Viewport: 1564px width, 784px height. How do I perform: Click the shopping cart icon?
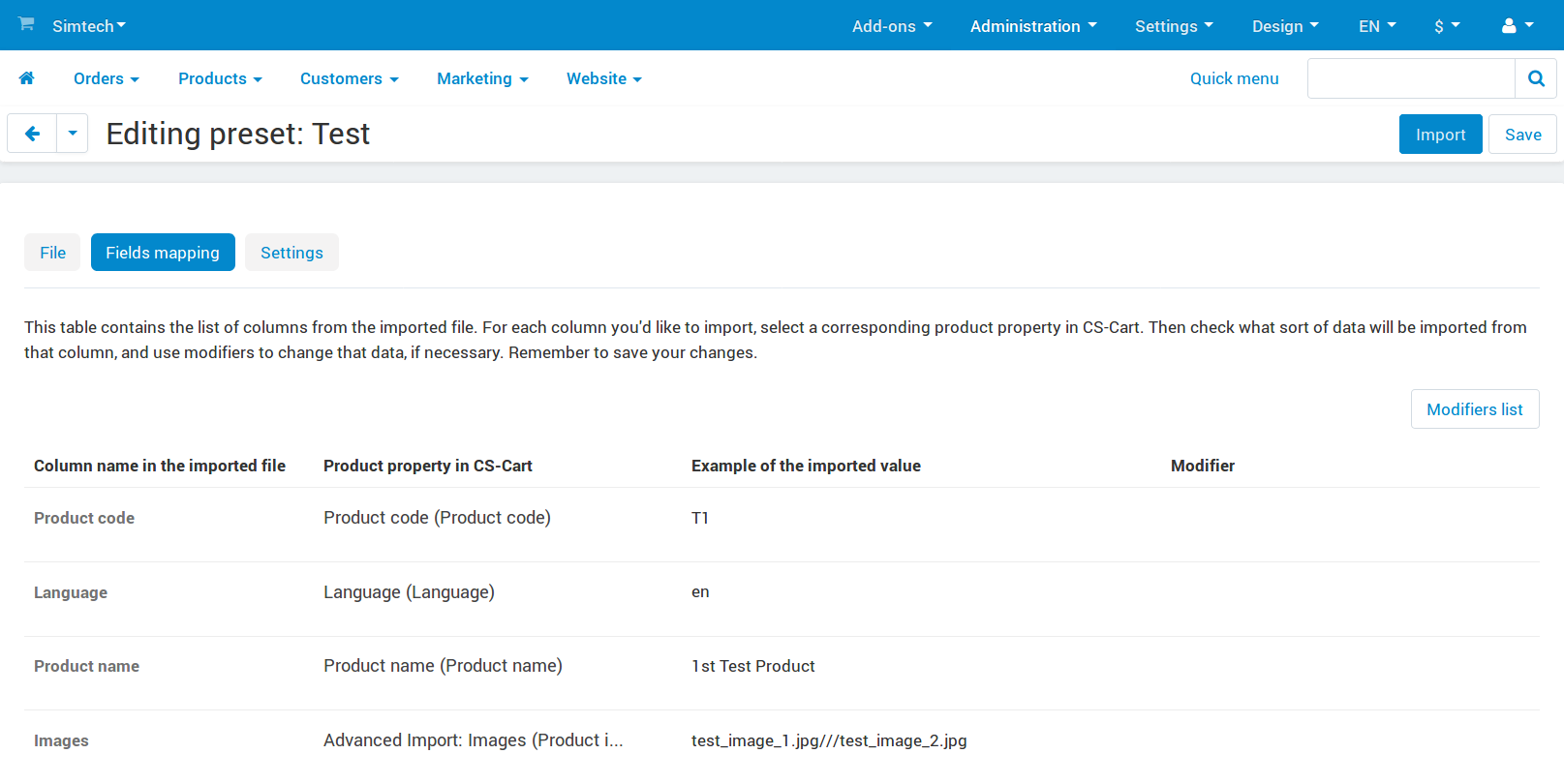click(26, 23)
